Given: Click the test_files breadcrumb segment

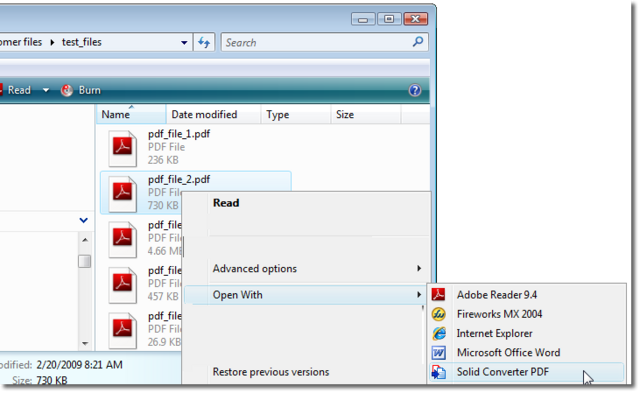Looking at the screenshot, I should 82,42.
